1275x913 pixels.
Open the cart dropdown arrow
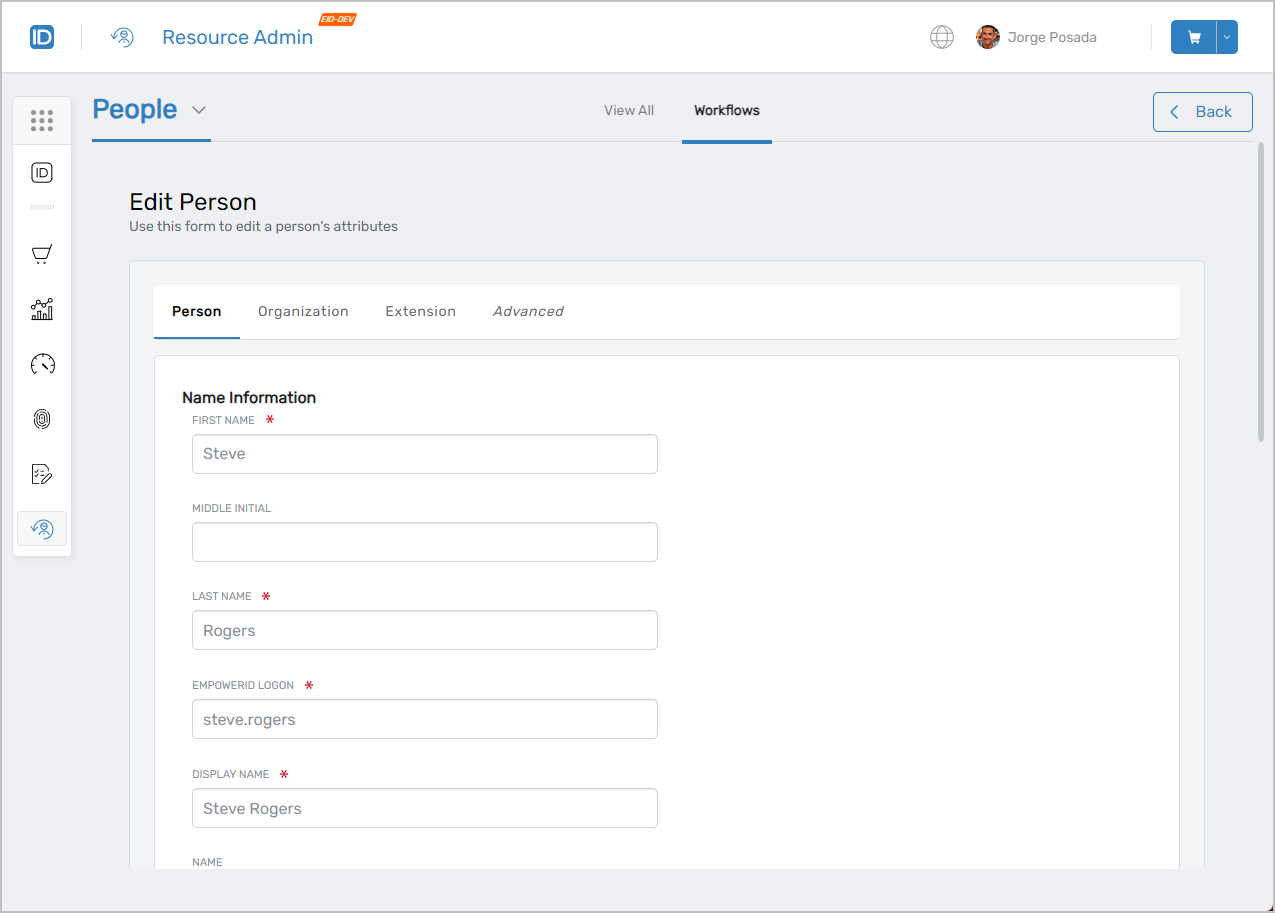pos(1227,38)
